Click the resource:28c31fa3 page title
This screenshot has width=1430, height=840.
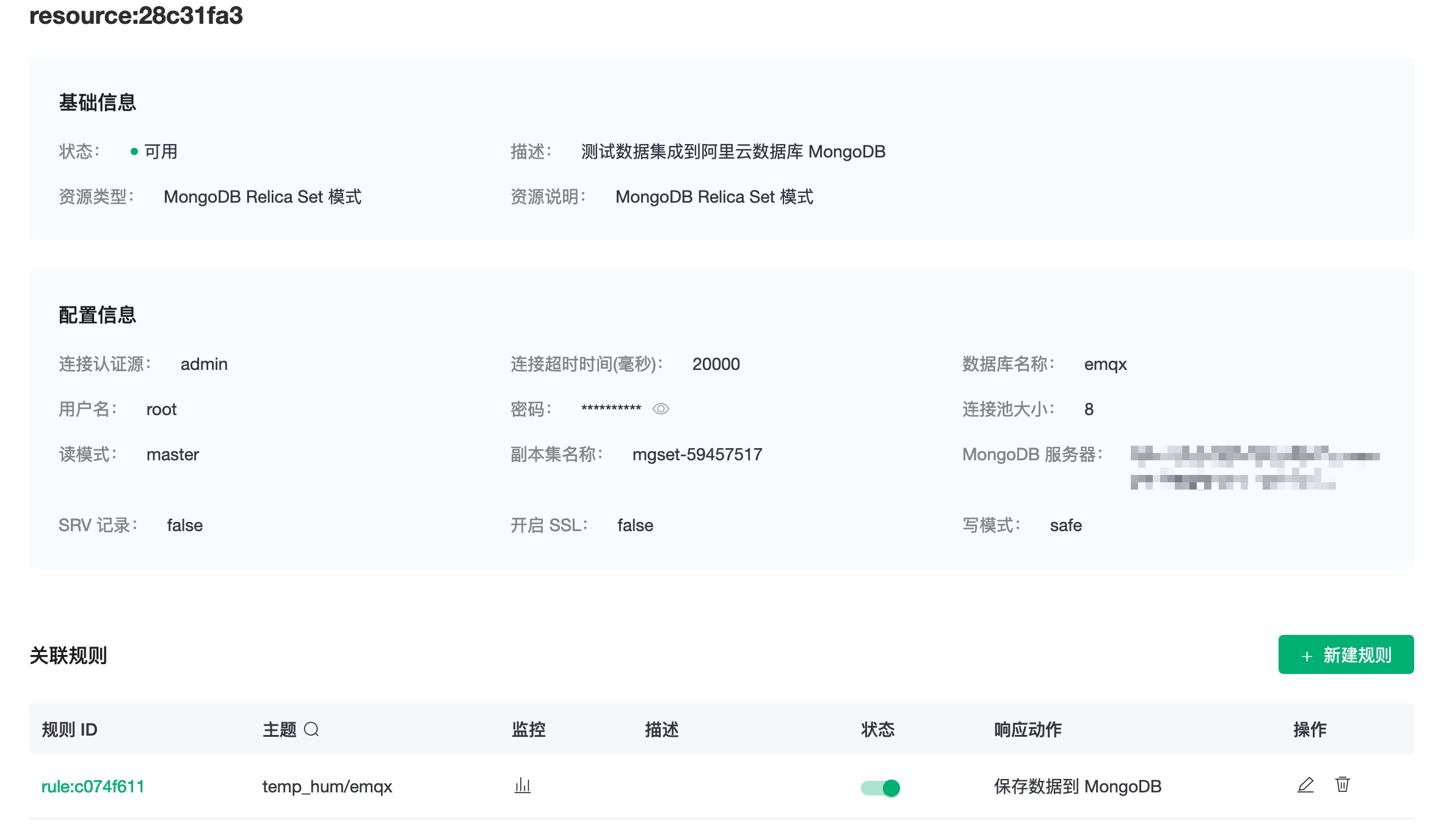pyautogui.click(x=136, y=15)
